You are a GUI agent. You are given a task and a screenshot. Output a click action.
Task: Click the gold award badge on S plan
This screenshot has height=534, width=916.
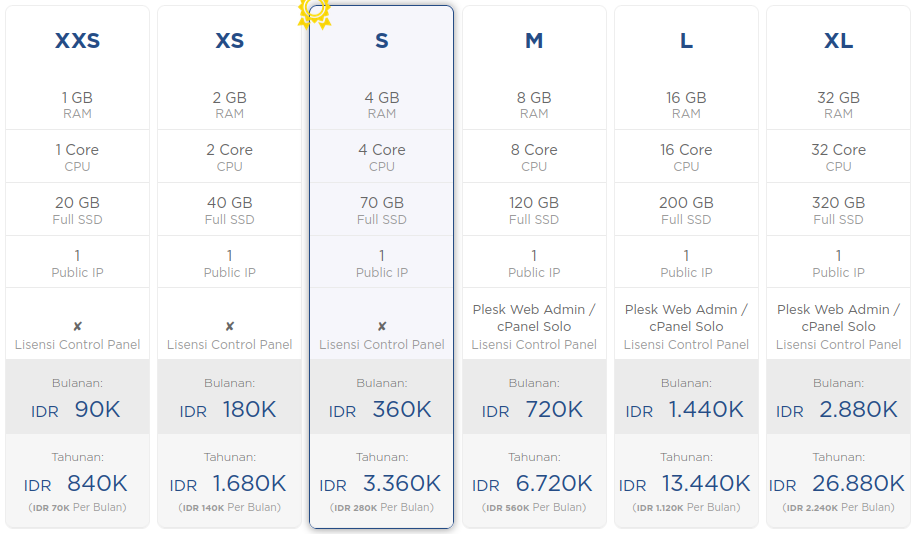(x=314, y=12)
